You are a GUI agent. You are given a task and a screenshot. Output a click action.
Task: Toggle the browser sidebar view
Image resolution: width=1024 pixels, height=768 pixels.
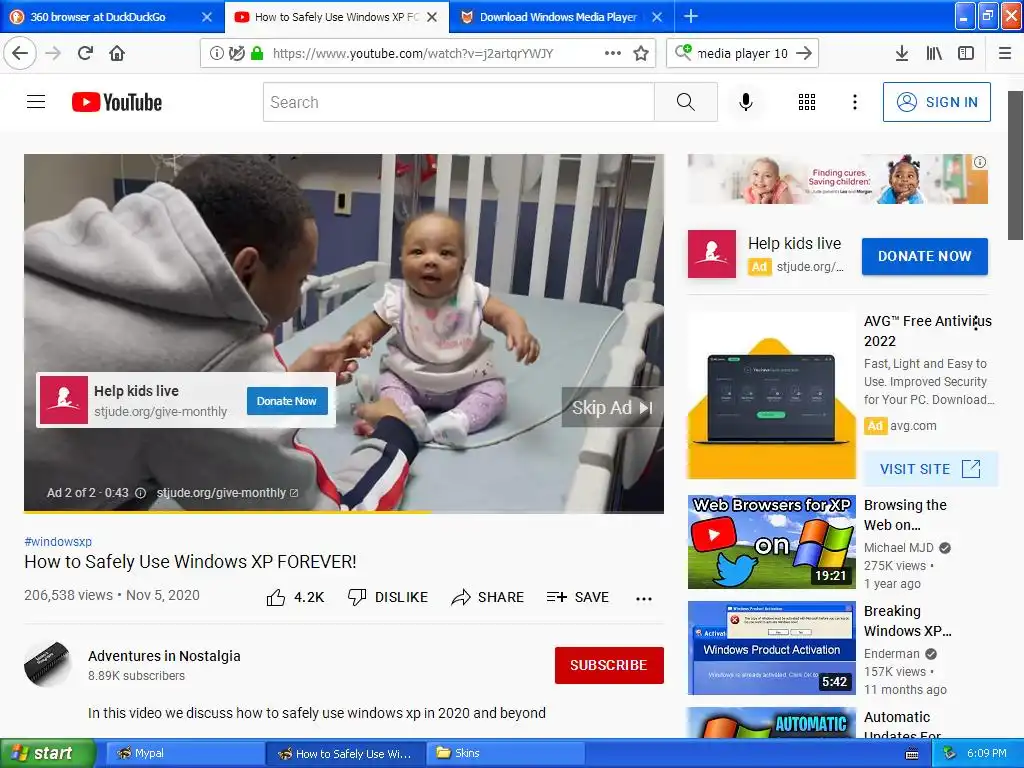pos(966,53)
